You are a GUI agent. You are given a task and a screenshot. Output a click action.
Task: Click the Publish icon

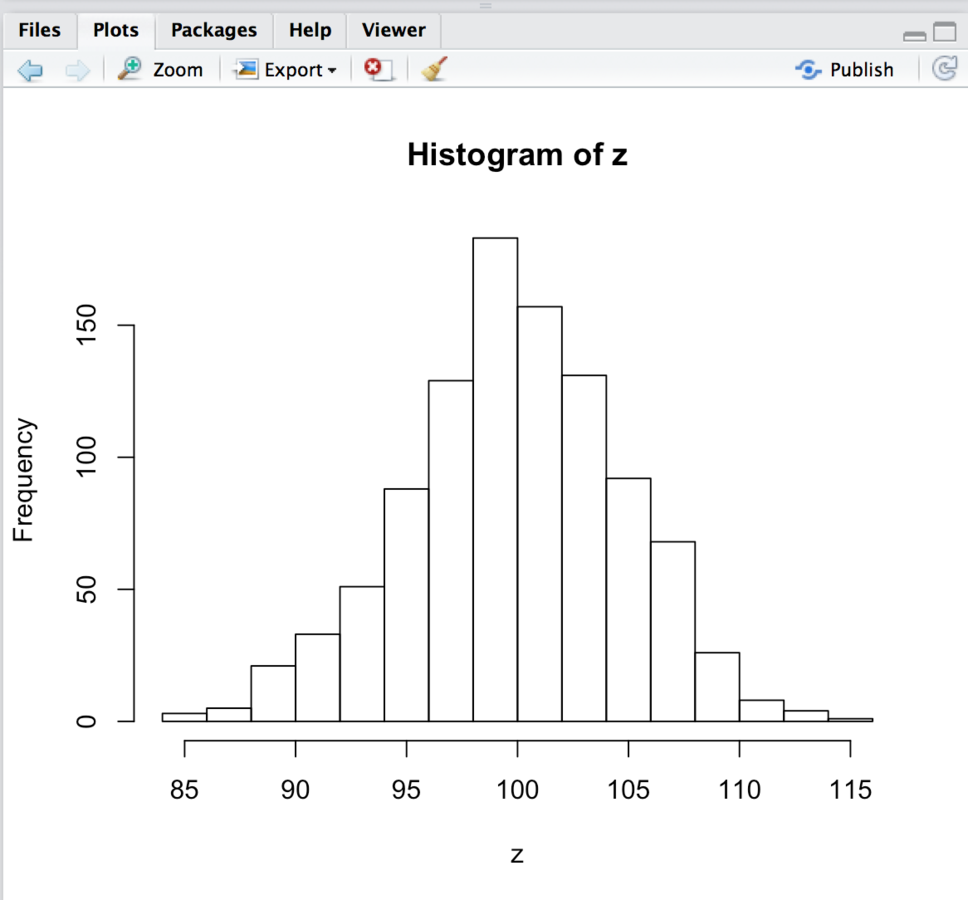pos(808,70)
